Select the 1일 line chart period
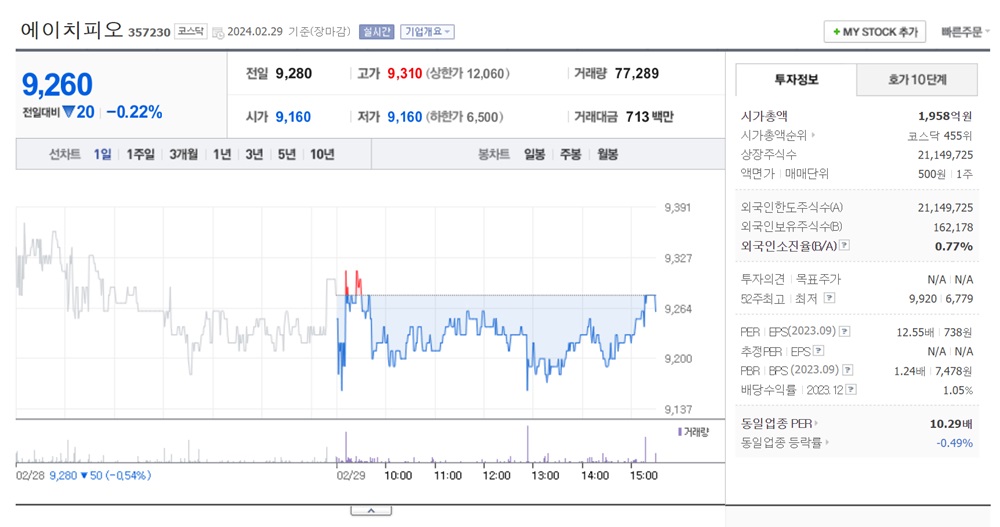 (102, 154)
